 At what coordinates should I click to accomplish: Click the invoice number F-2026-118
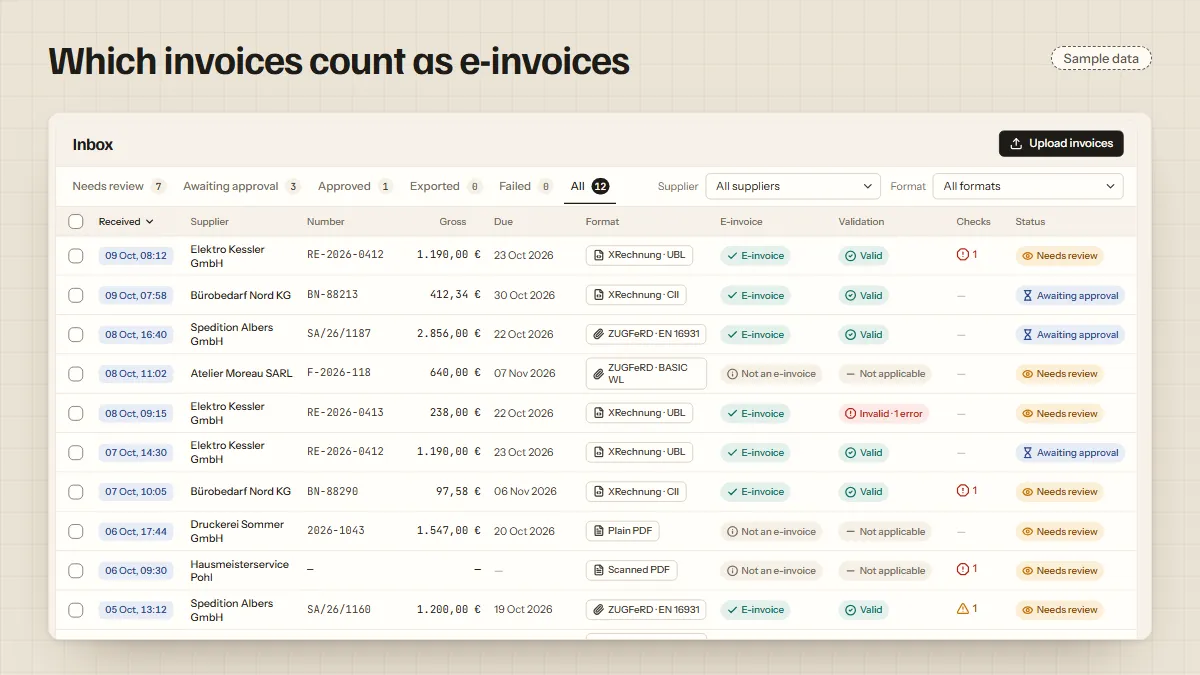click(339, 373)
